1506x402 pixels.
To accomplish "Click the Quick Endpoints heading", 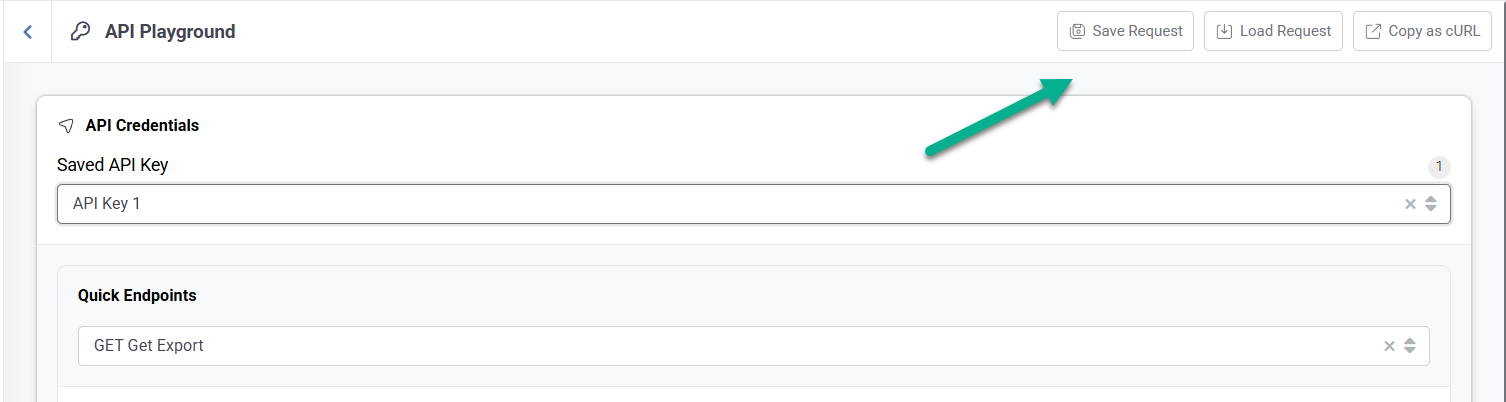I will [x=137, y=296].
